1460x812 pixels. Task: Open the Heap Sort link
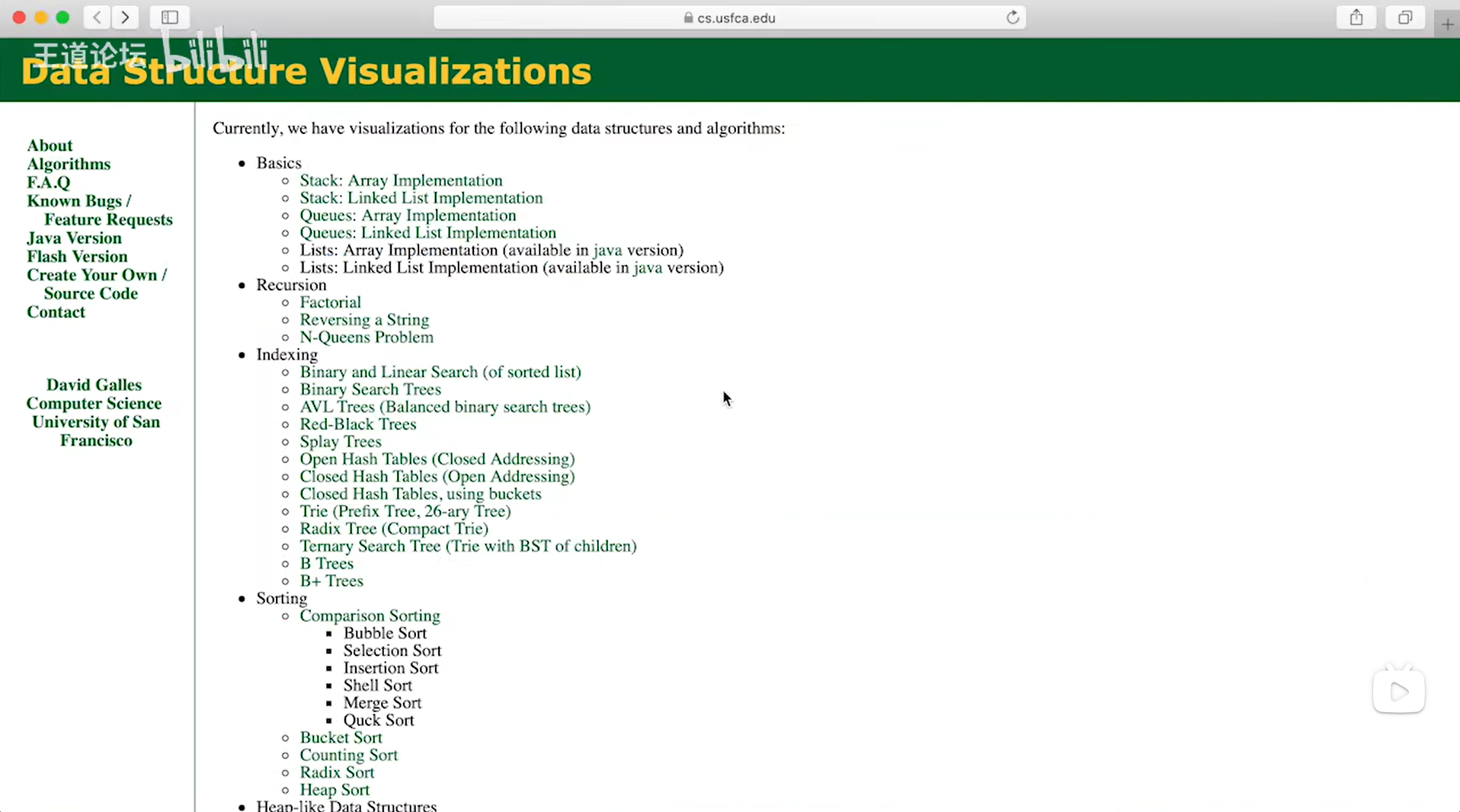(x=335, y=791)
